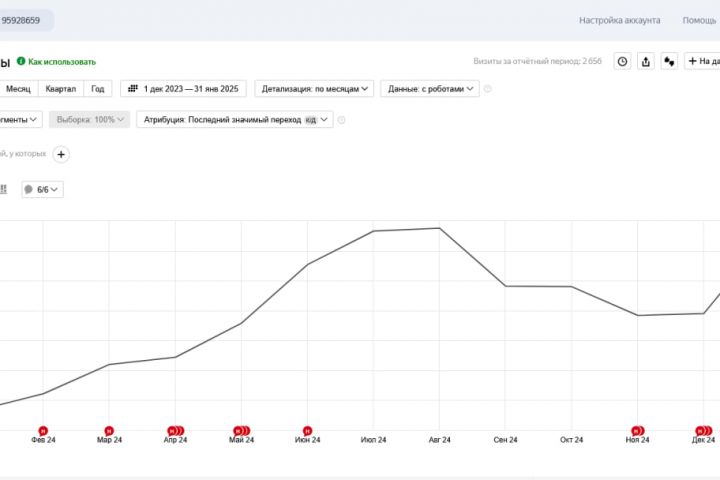Open the date range '1 дек 2023 — 31 янв 2025'

[x=183, y=89]
